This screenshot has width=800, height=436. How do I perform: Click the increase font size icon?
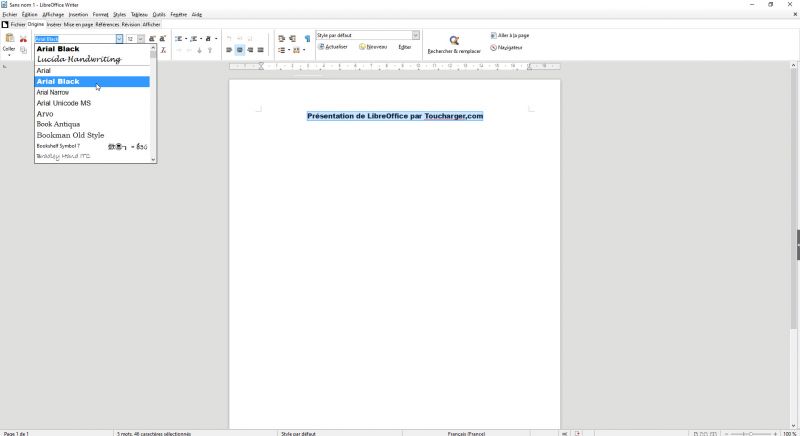(152, 39)
